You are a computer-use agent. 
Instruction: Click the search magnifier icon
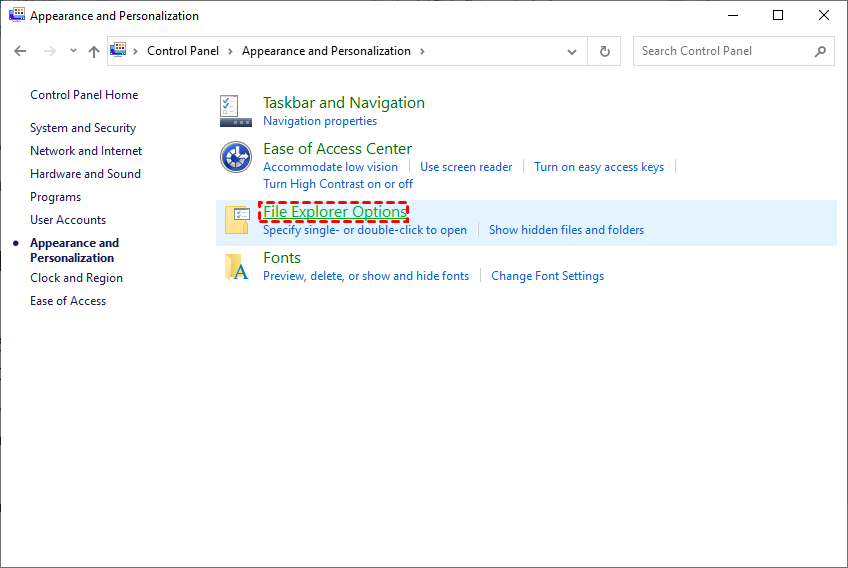[x=820, y=51]
